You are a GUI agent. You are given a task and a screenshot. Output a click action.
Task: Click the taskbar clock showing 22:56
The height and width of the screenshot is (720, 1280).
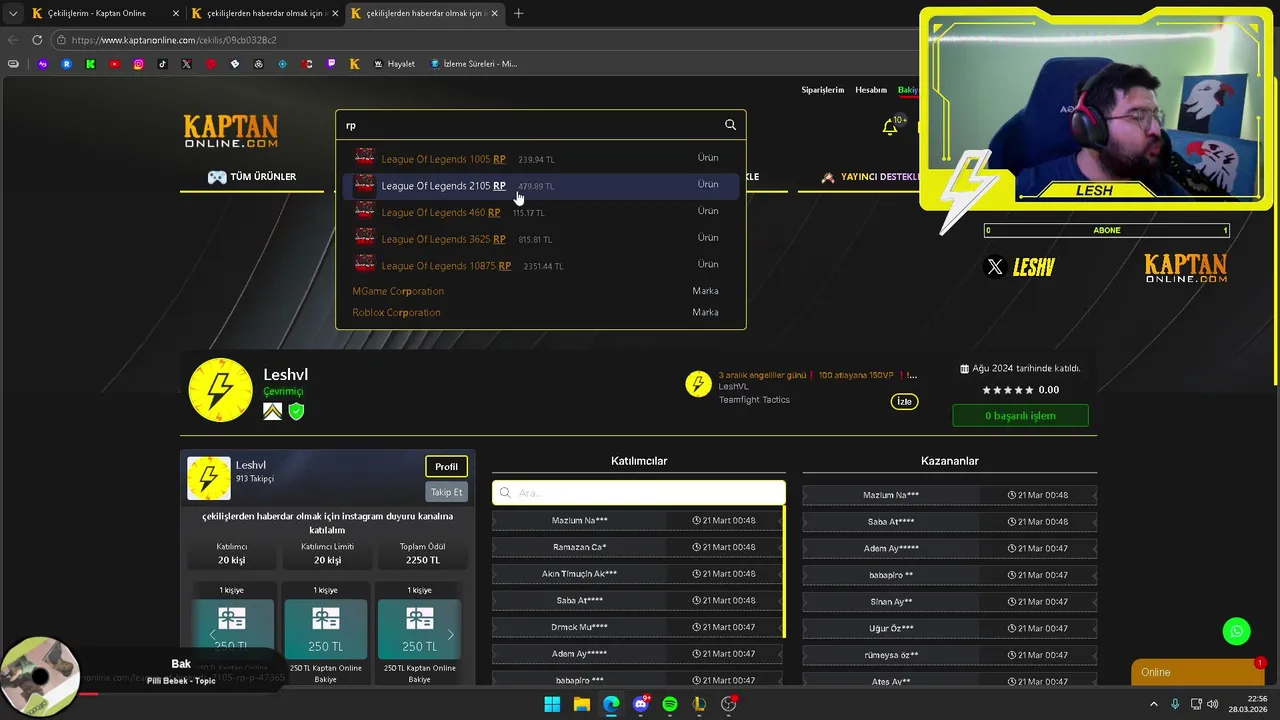(1250, 704)
